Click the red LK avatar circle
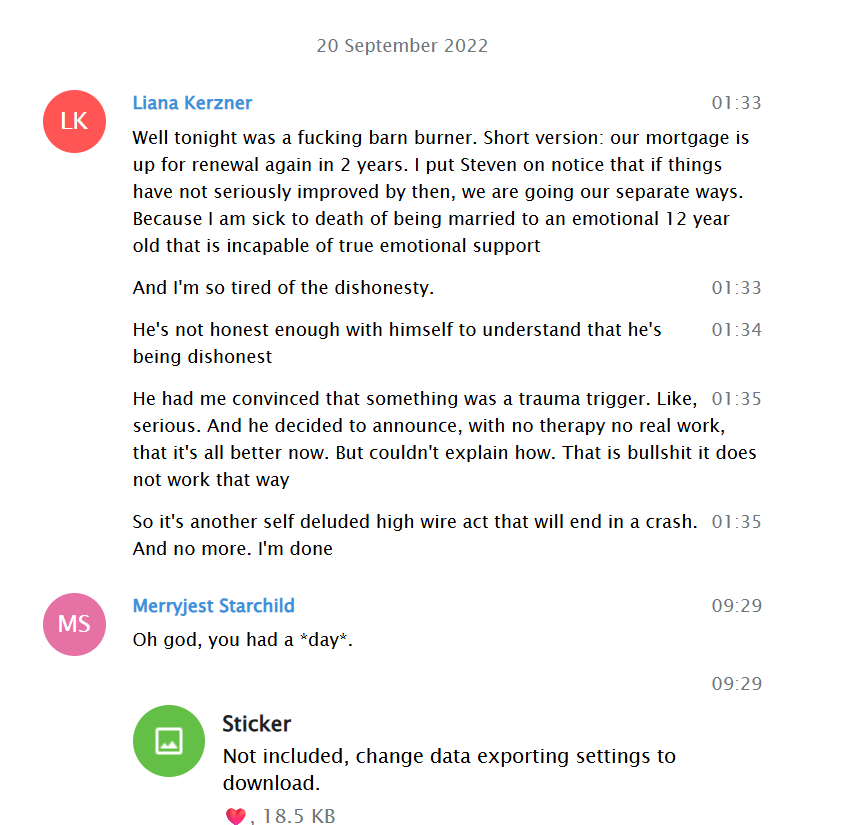 [x=74, y=121]
